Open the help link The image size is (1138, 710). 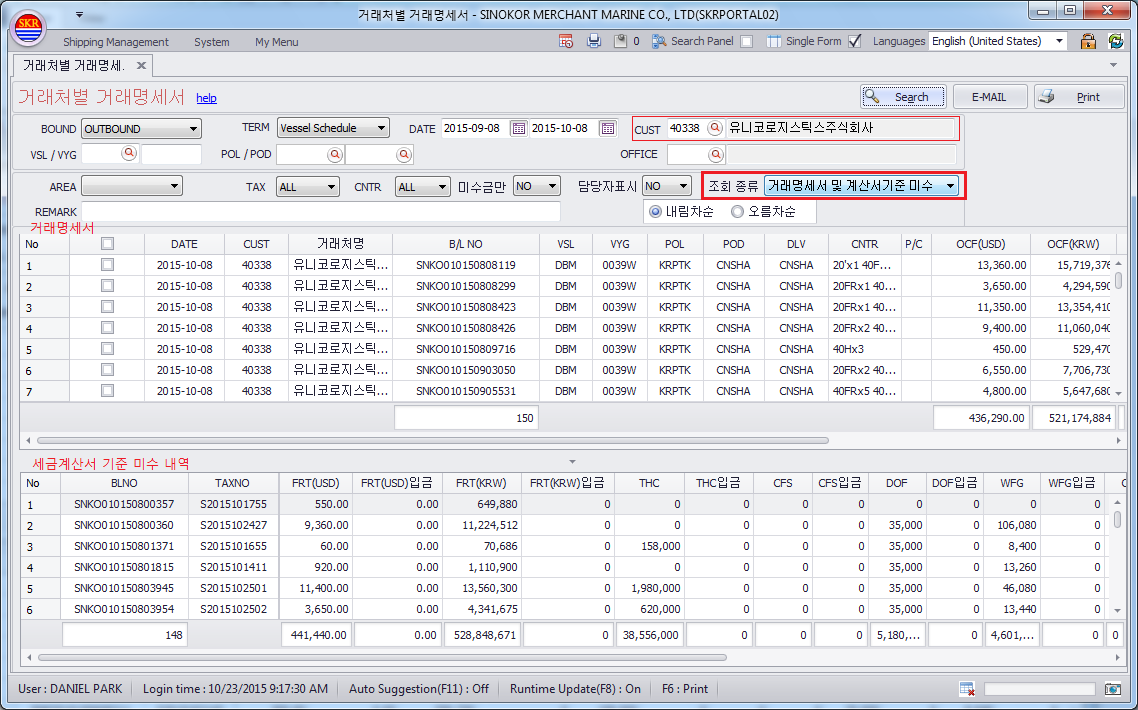pos(206,98)
